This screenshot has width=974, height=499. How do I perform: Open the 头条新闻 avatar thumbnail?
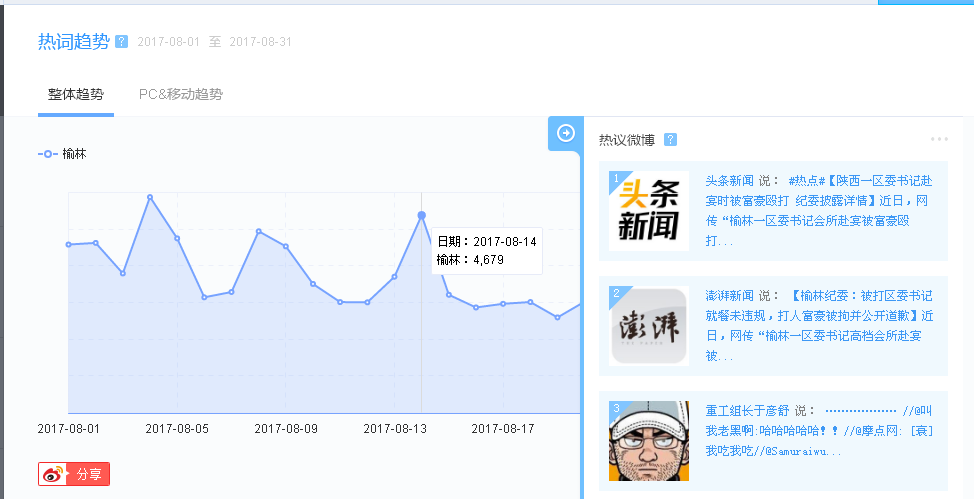coord(649,211)
